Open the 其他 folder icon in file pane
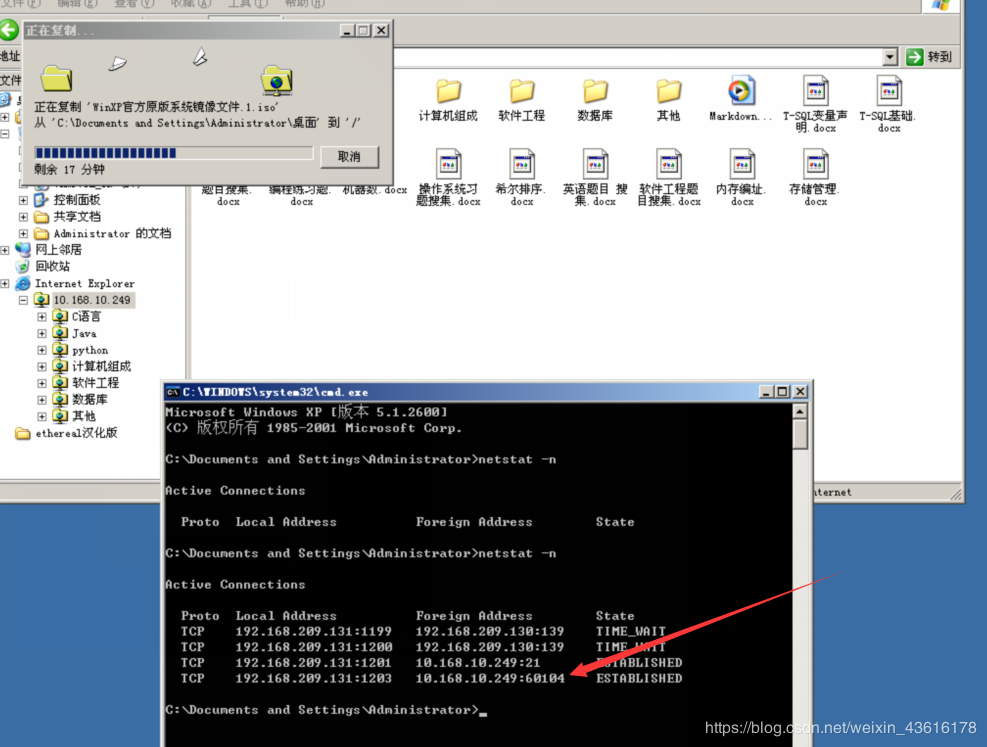 (x=668, y=92)
